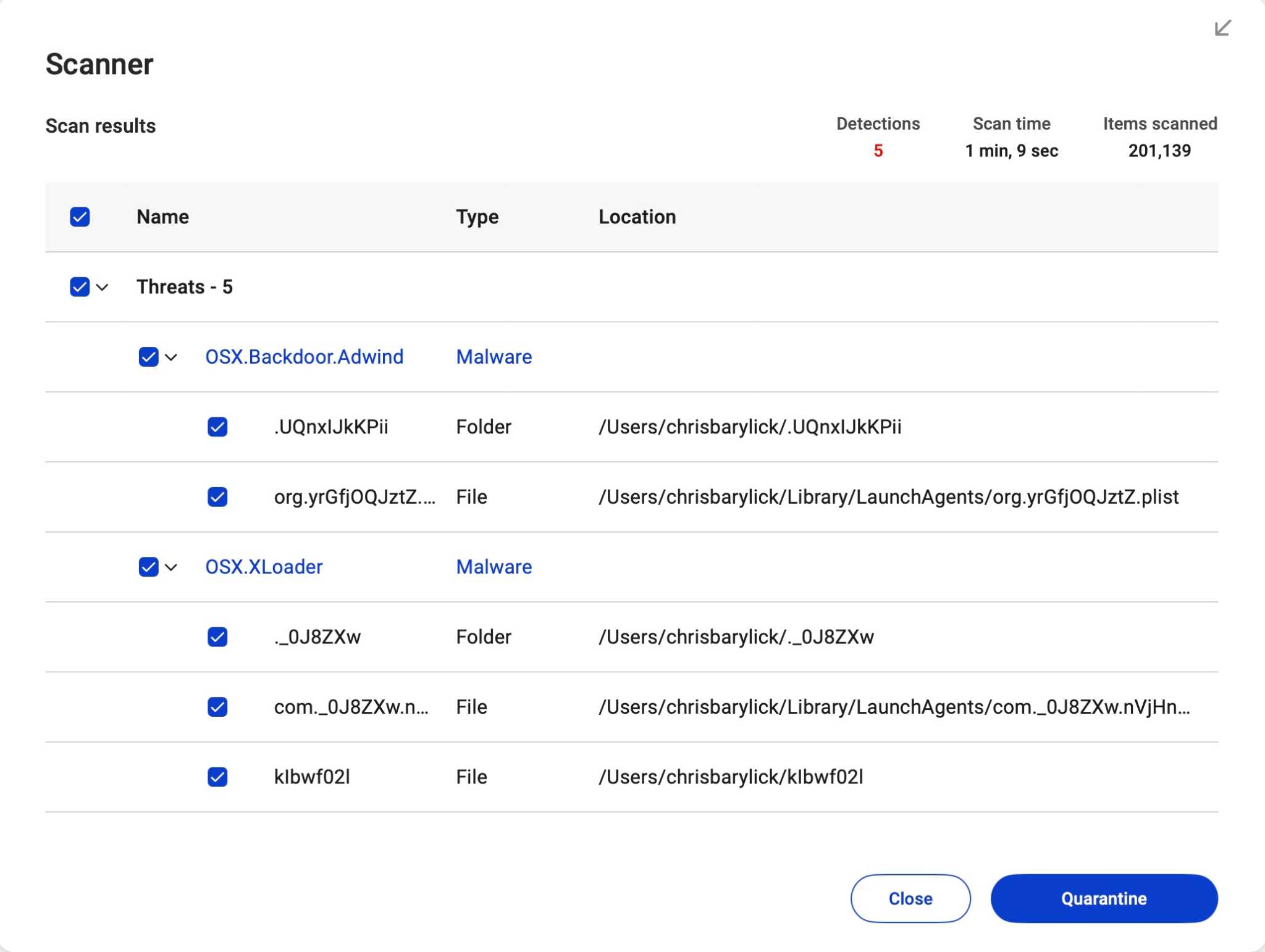Deselect the ._0J8ZXw folder entry
This screenshot has width=1265, height=952.
click(x=217, y=637)
